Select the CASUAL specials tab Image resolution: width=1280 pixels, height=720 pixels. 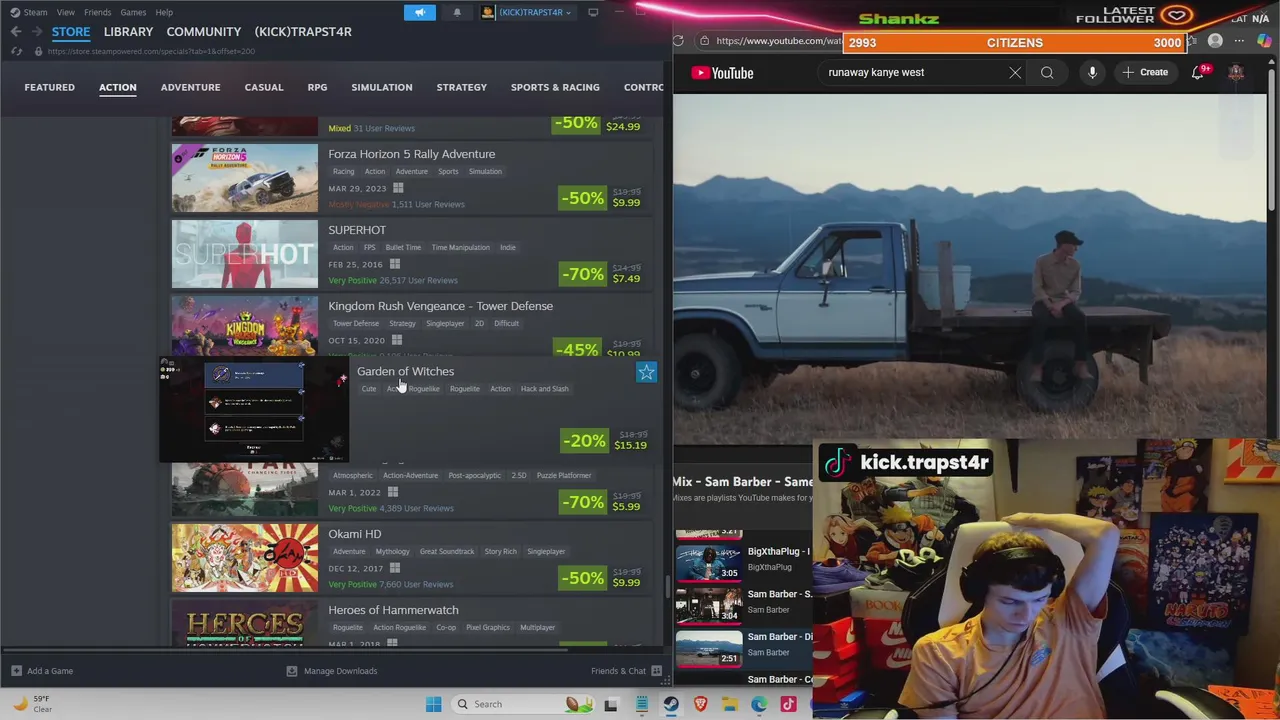coord(264,87)
